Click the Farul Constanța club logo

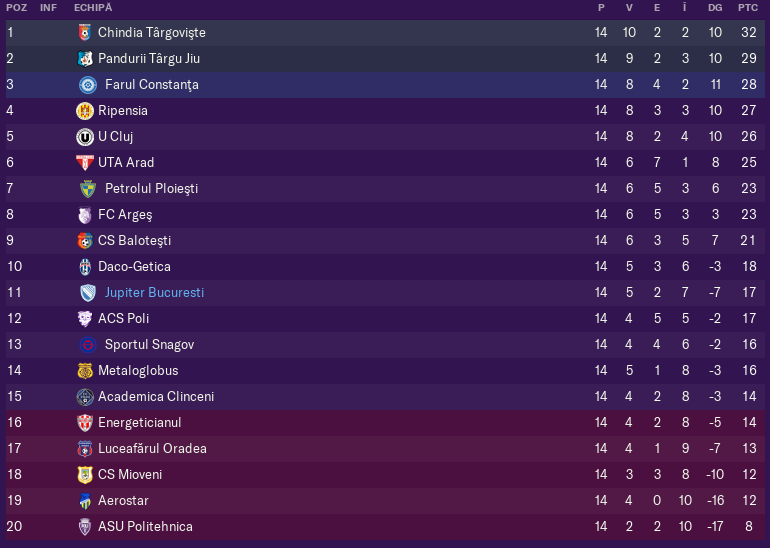pos(88,85)
